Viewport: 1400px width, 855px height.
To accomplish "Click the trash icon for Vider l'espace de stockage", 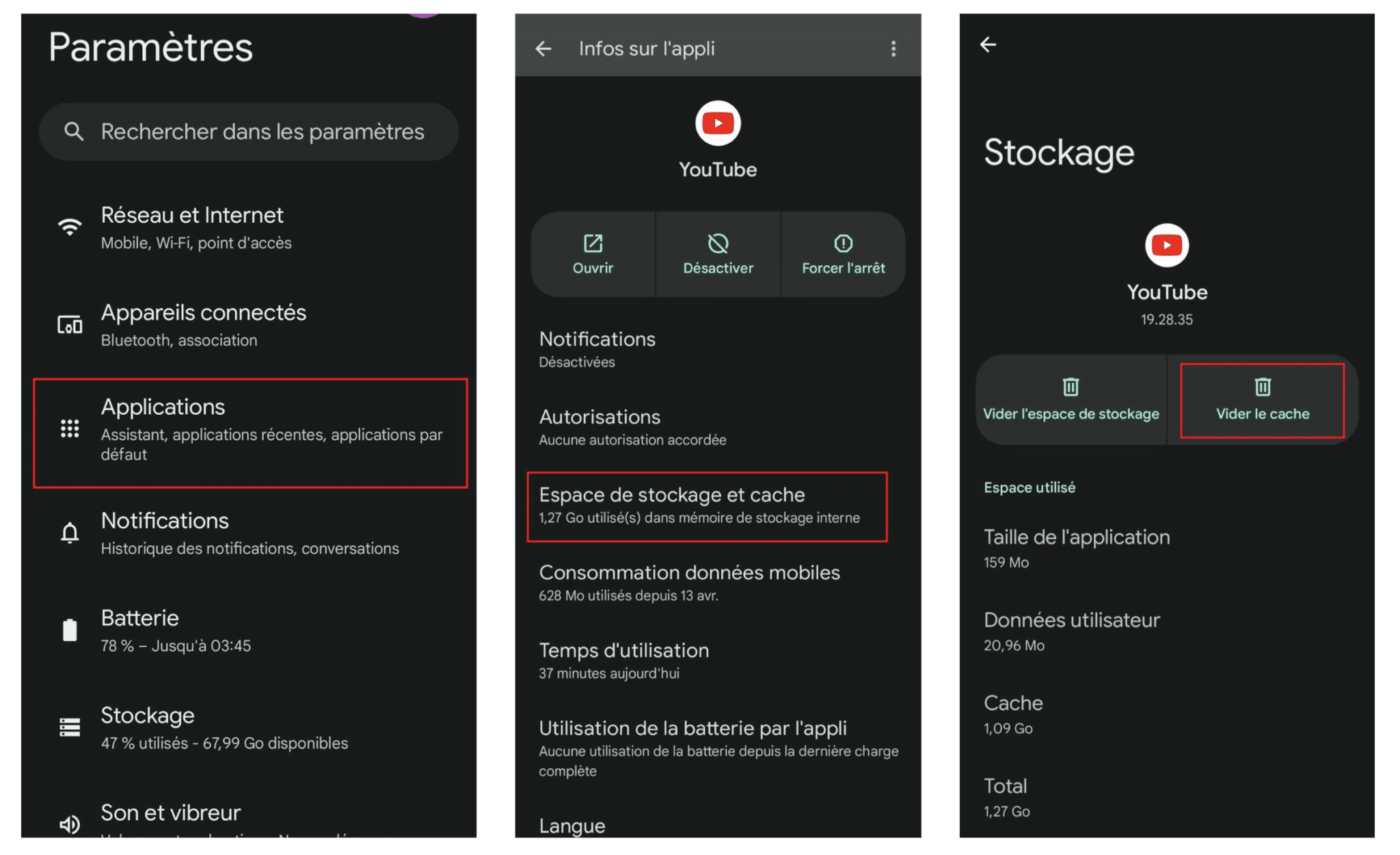I will [1071, 388].
